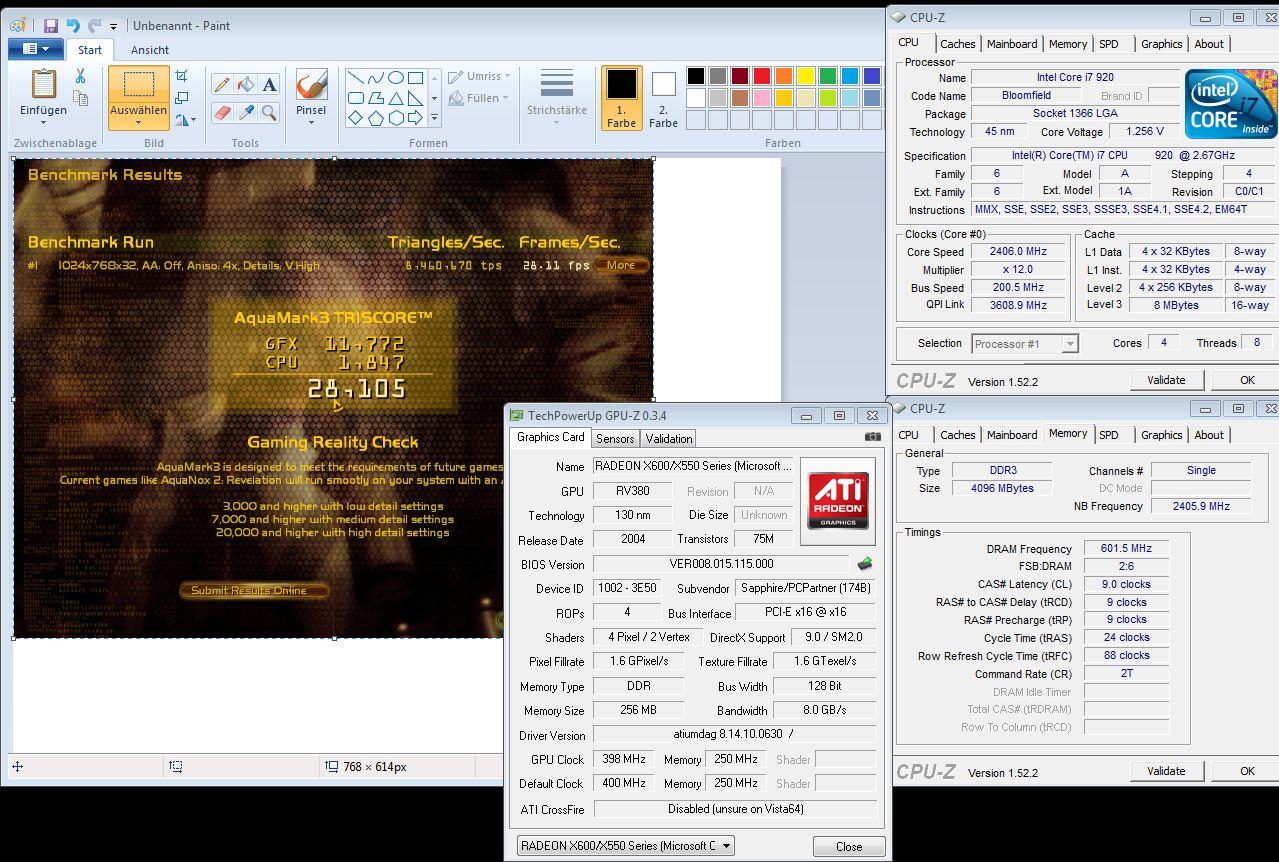Click the Close button in GPU-Z
The height and width of the screenshot is (862, 1279).
849,846
